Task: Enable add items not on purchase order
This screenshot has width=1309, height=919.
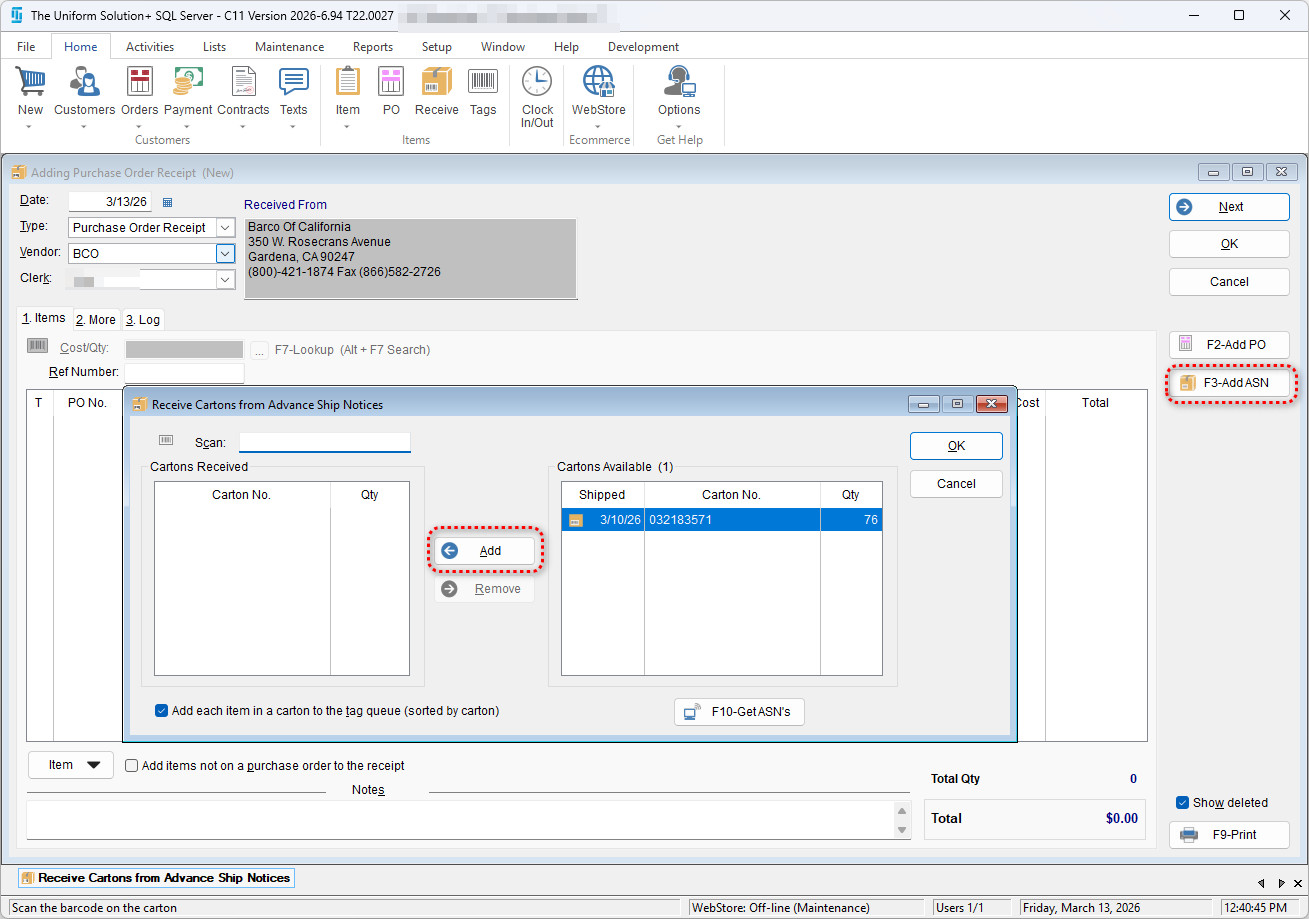Action: pyautogui.click(x=132, y=766)
